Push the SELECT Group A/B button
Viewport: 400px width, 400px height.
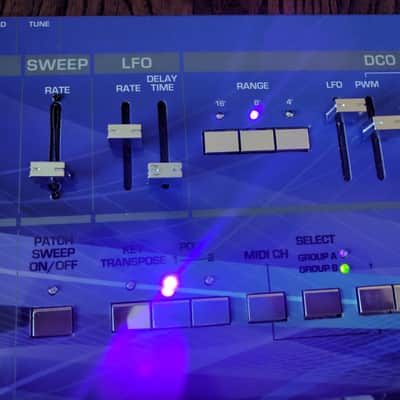point(322,303)
